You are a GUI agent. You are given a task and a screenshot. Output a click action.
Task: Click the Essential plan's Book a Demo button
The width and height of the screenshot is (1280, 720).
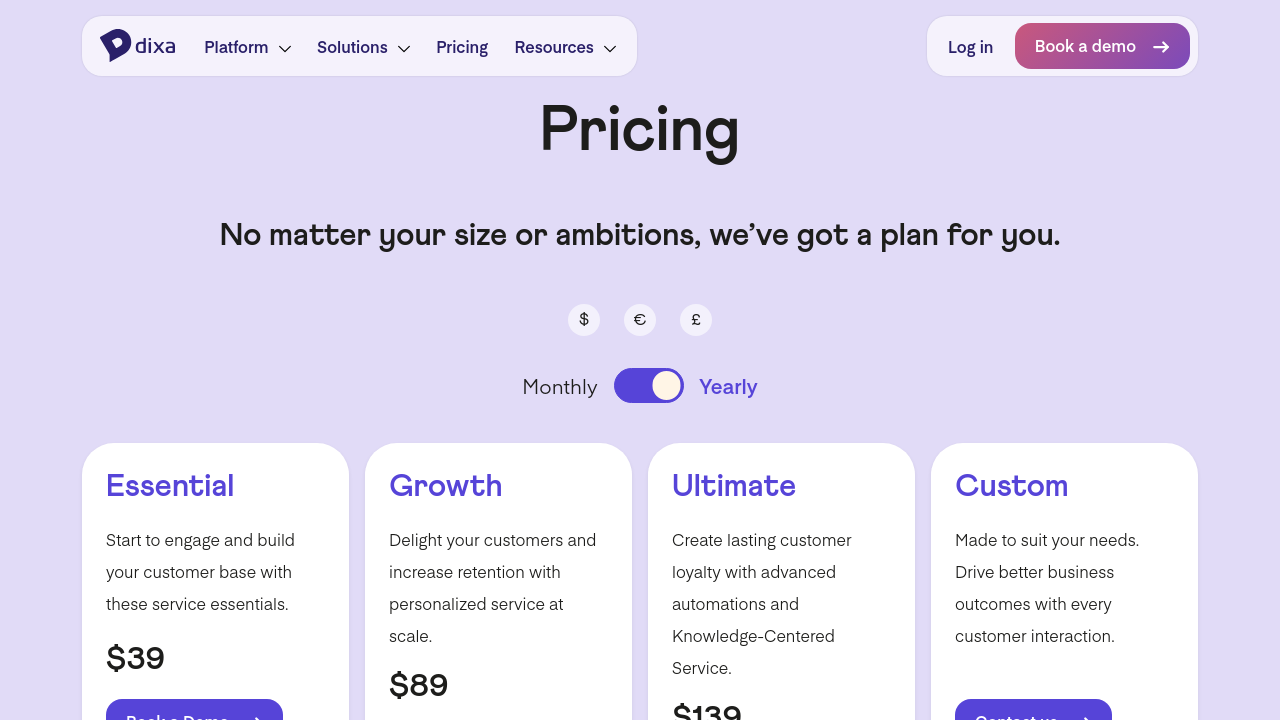[x=194, y=711]
